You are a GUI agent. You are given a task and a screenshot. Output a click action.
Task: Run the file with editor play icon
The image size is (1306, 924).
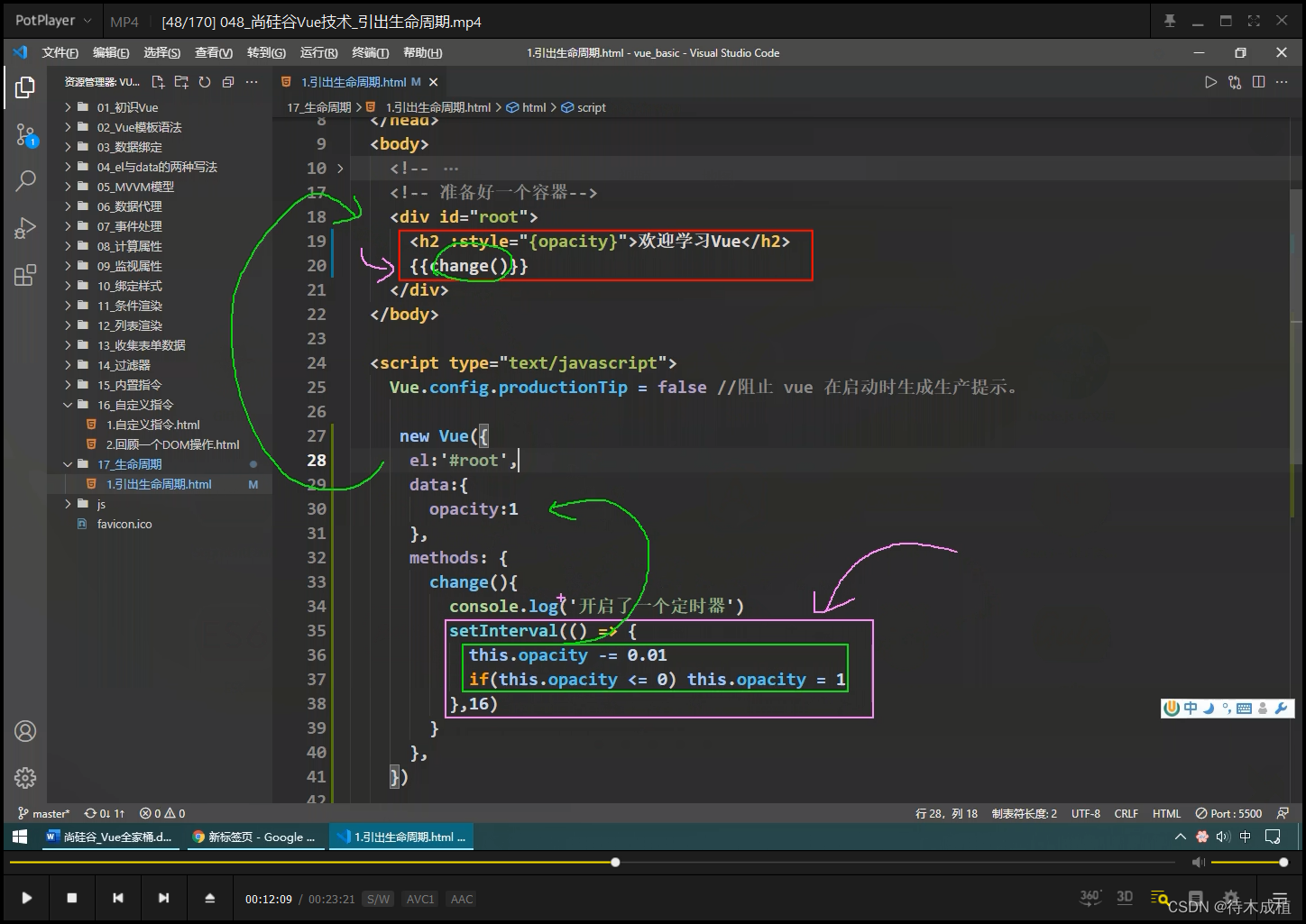click(1210, 82)
